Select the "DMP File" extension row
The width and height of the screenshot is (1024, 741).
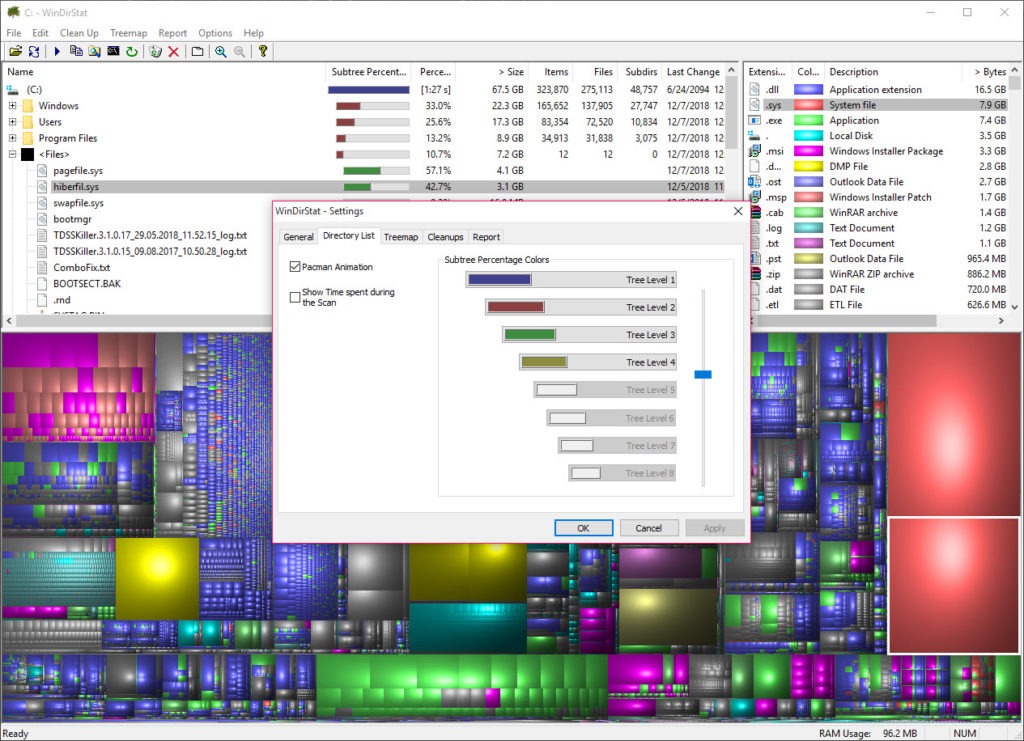pos(878,166)
